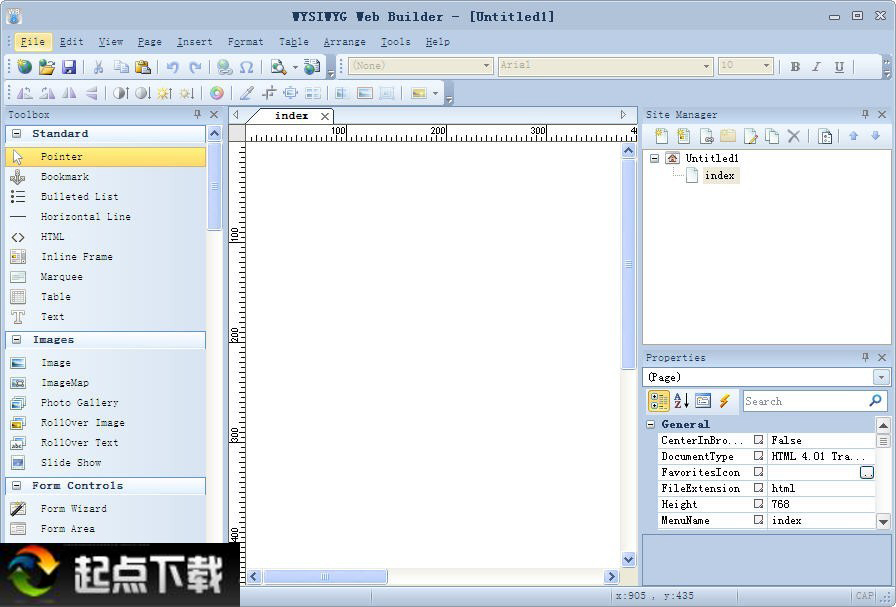Open the (Page) object selector dropdown
896x607 pixels.
(x=881, y=377)
